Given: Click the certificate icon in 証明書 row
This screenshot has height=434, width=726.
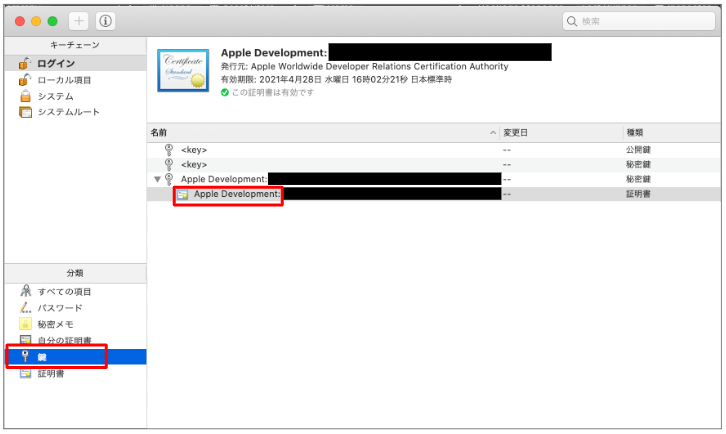Looking at the screenshot, I should click(183, 195).
